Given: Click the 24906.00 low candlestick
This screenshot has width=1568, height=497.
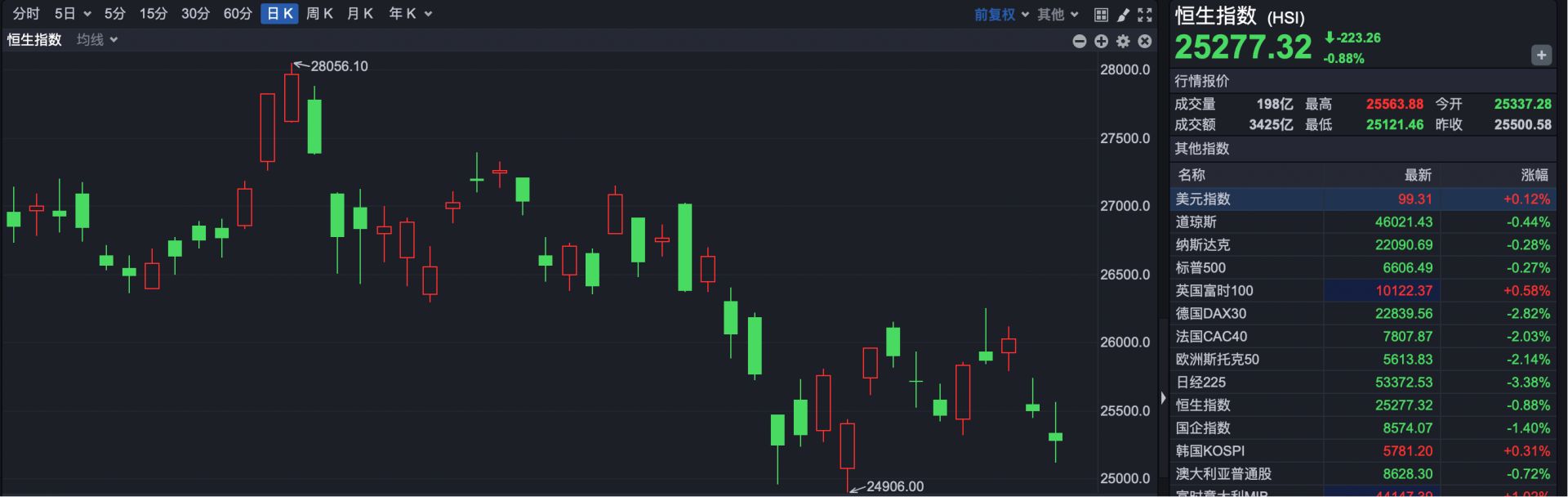Looking at the screenshot, I should click(848, 446).
